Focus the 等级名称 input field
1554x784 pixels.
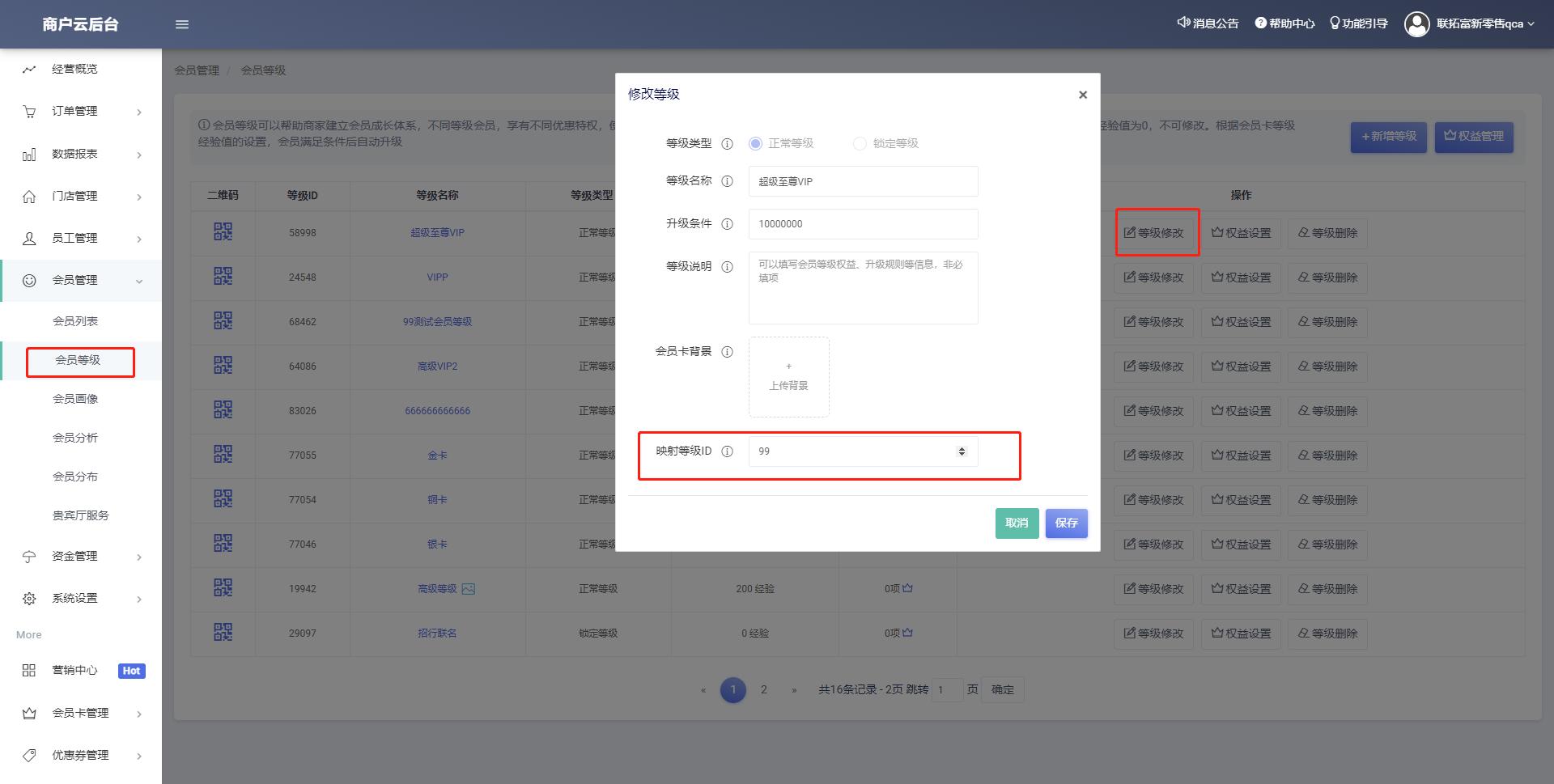863,181
